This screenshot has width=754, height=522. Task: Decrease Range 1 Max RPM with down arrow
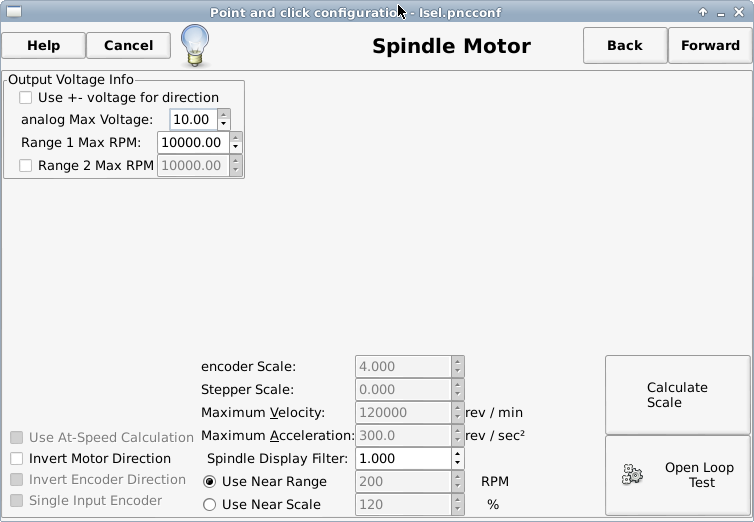click(x=236, y=148)
